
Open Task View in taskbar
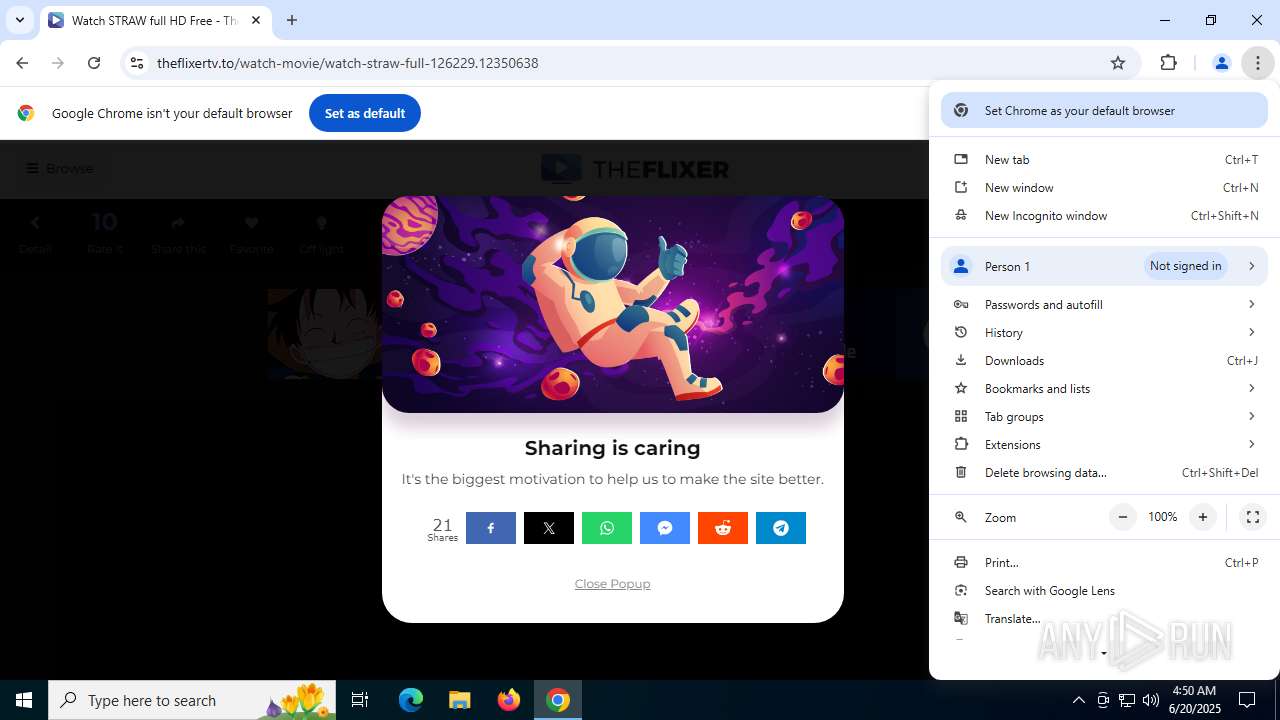click(360, 700)
